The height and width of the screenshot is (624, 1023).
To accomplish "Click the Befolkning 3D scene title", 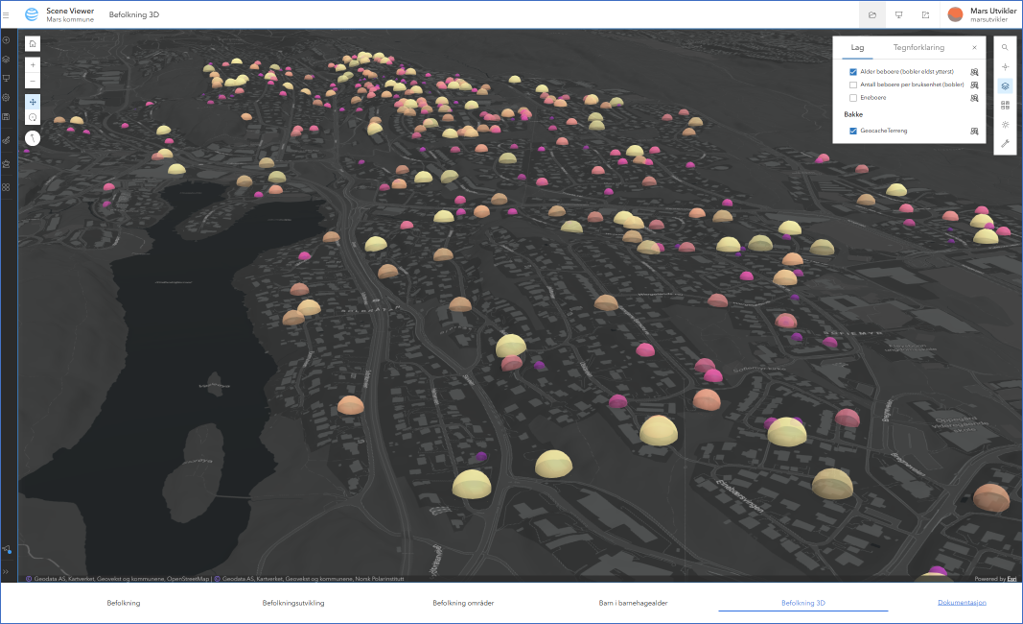I will 134,14.
